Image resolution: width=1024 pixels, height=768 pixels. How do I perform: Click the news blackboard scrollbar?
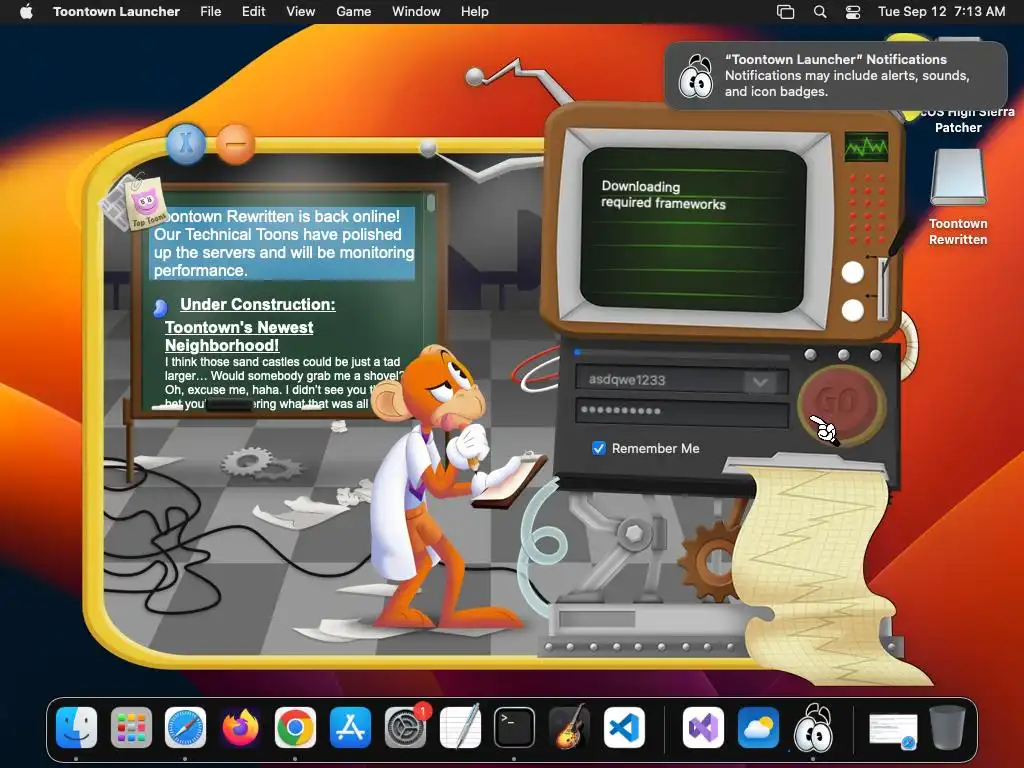tap(430, 203)
